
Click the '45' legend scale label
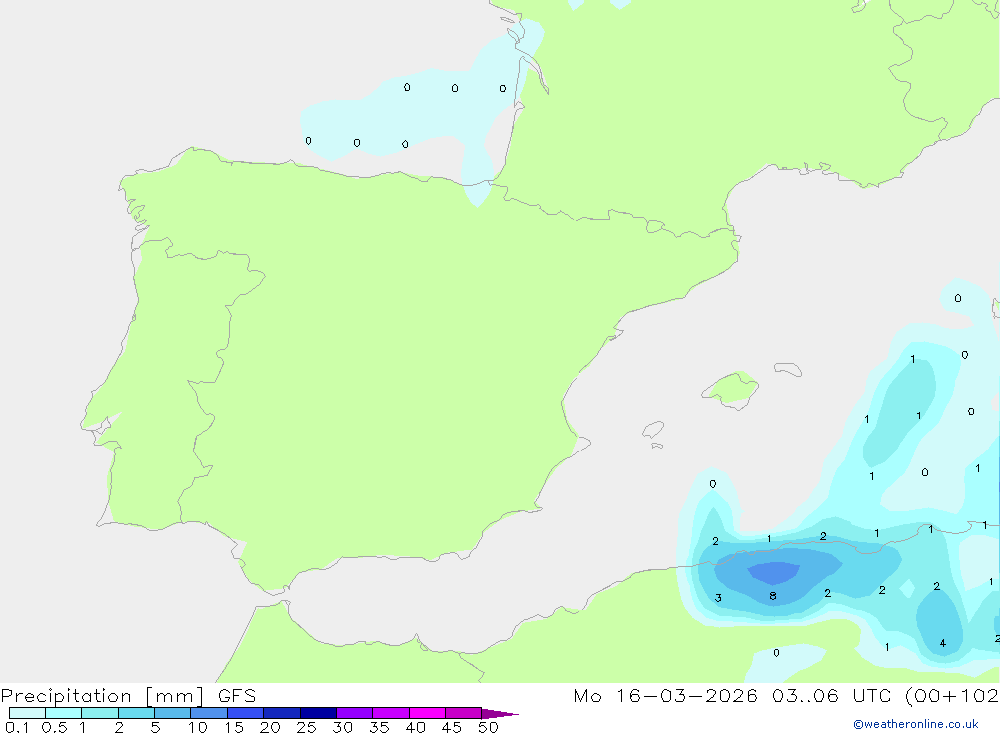[452, 727]
